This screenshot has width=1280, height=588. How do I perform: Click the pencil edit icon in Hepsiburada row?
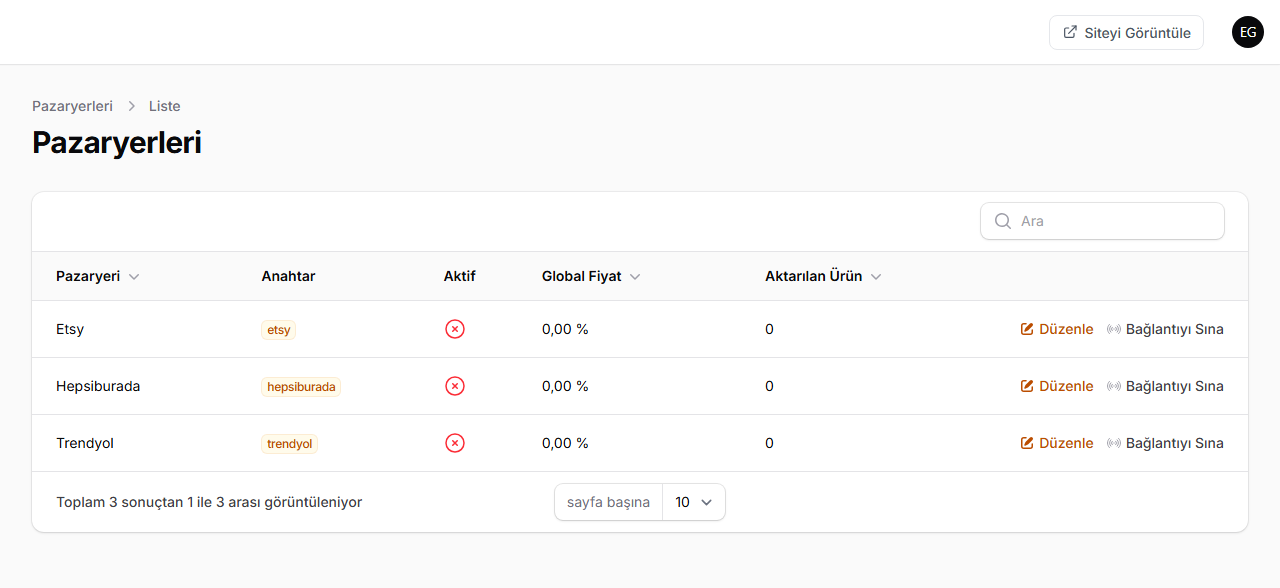tap(1027, 386)
